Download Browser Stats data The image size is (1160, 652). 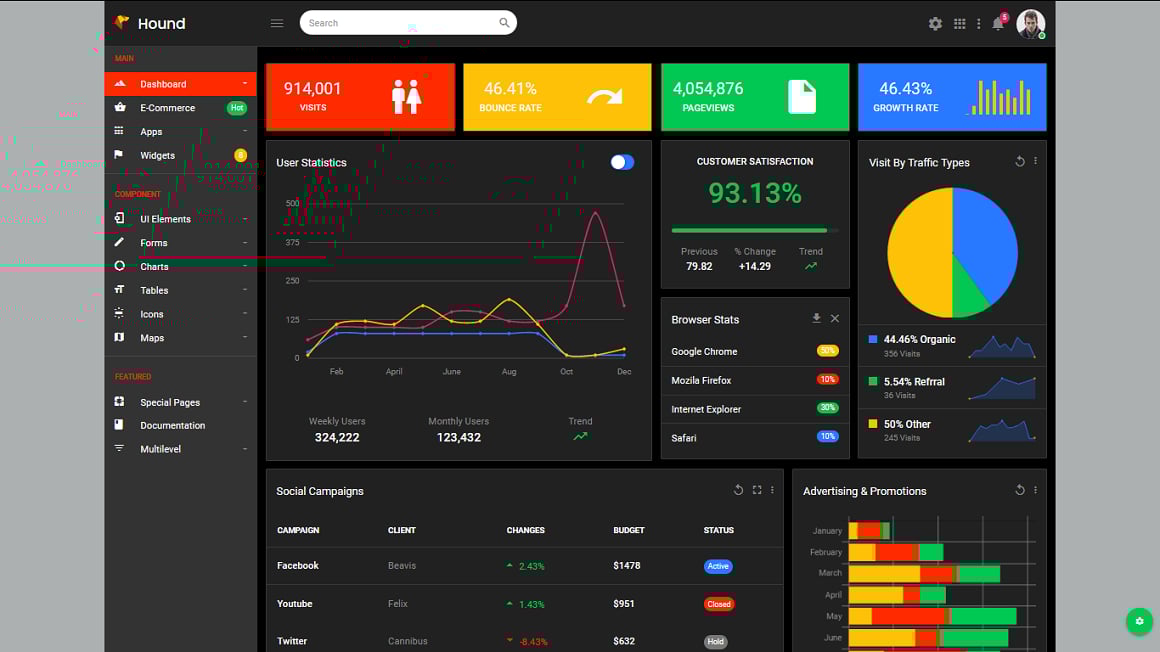(816, 318)
